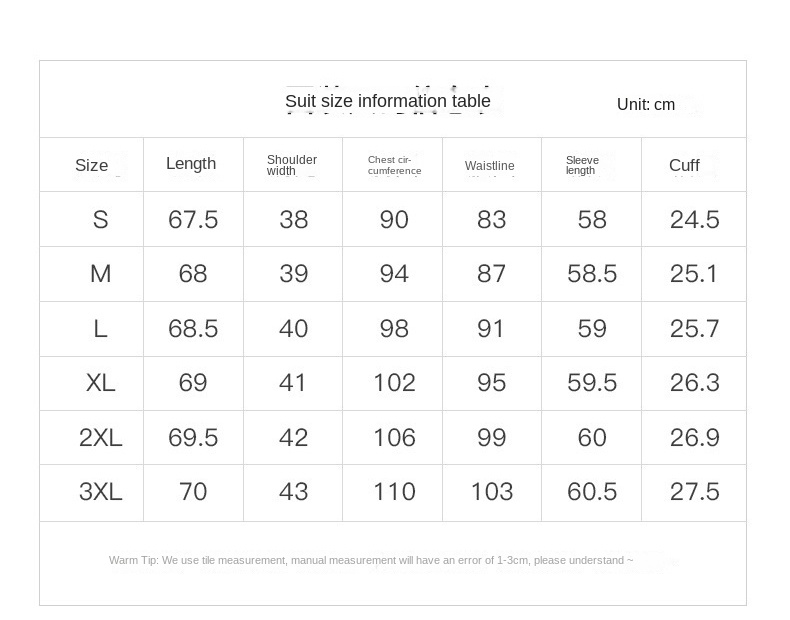Select the Length column header
Screen dimensions: 790x620
tap(191, 164)
